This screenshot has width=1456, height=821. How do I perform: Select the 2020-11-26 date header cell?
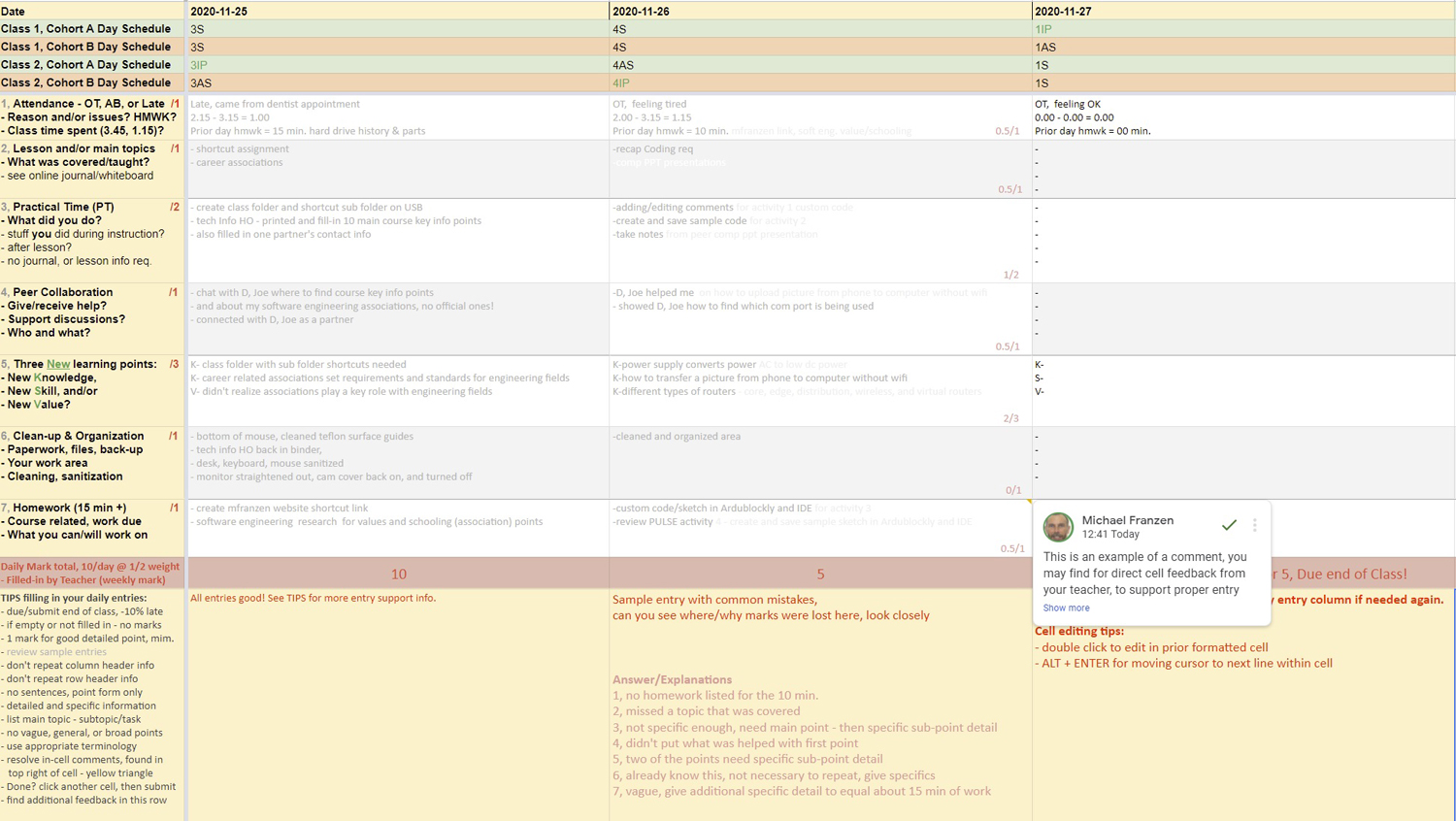coord(820,11)
